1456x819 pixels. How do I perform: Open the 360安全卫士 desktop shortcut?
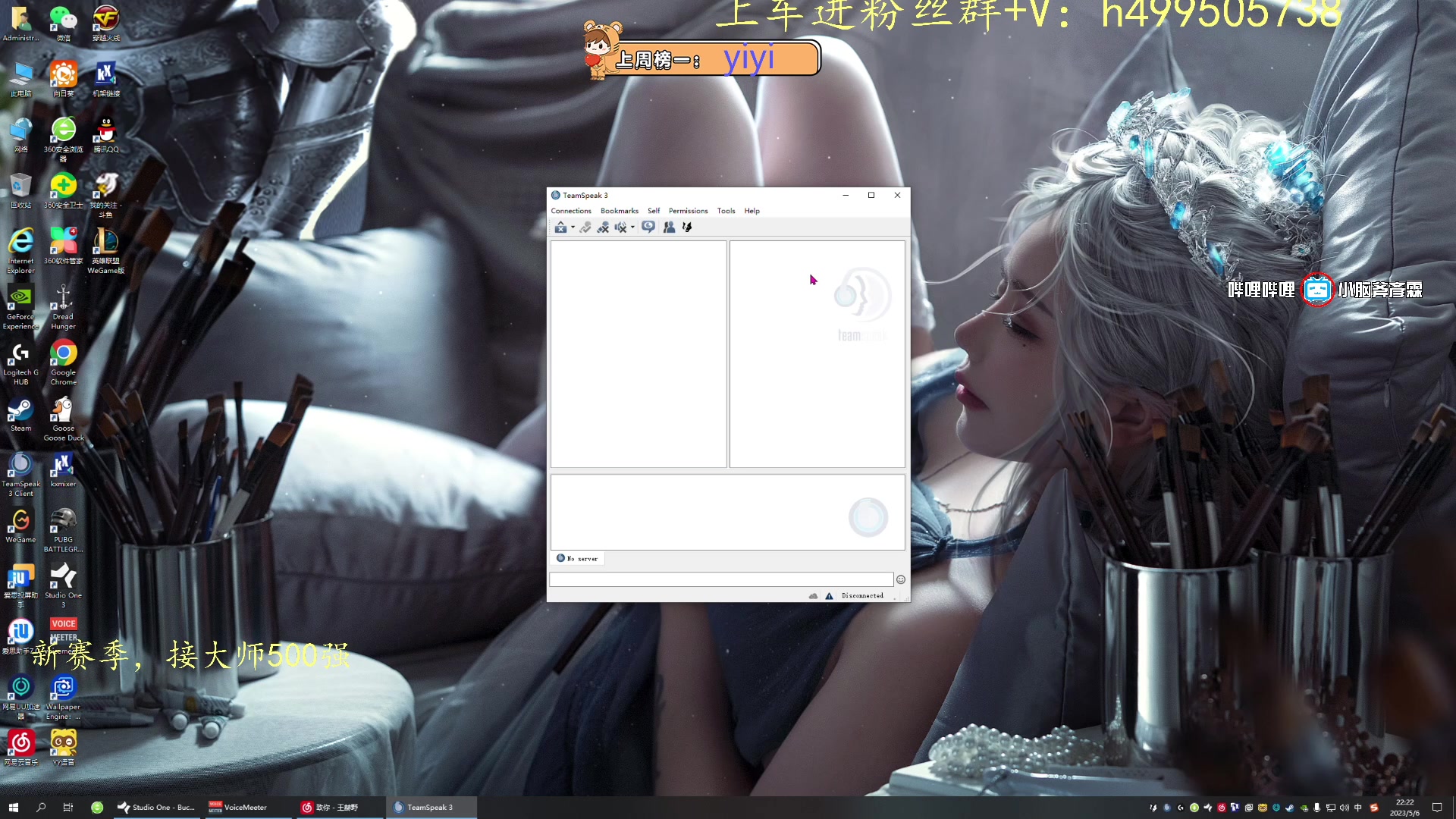click(x=64, y=190)
